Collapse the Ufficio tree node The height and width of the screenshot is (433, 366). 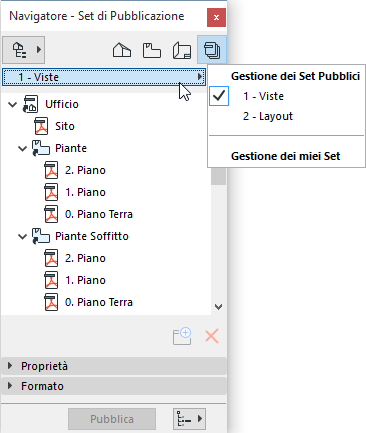[13, 104]
